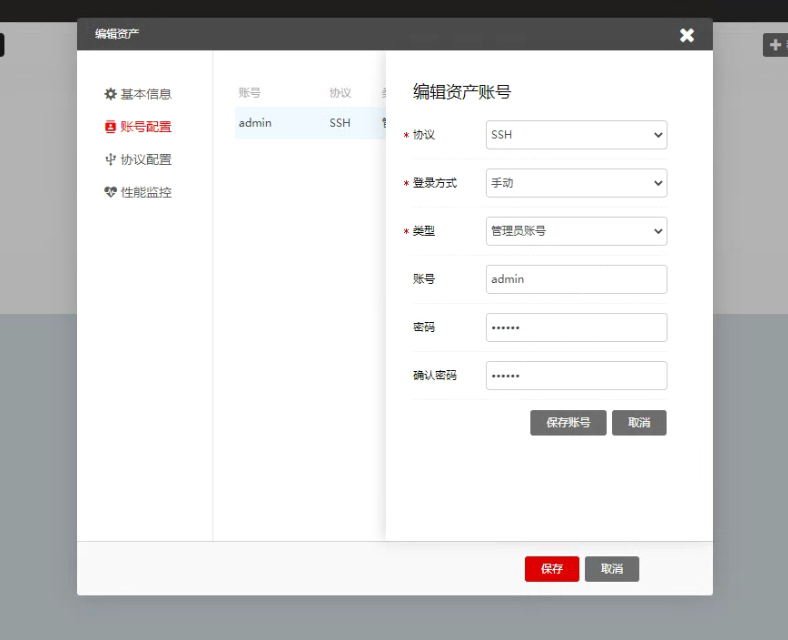Click the 协议 column header
The width and height of the screenshot is (788, 640).
(x=340, y=92)
